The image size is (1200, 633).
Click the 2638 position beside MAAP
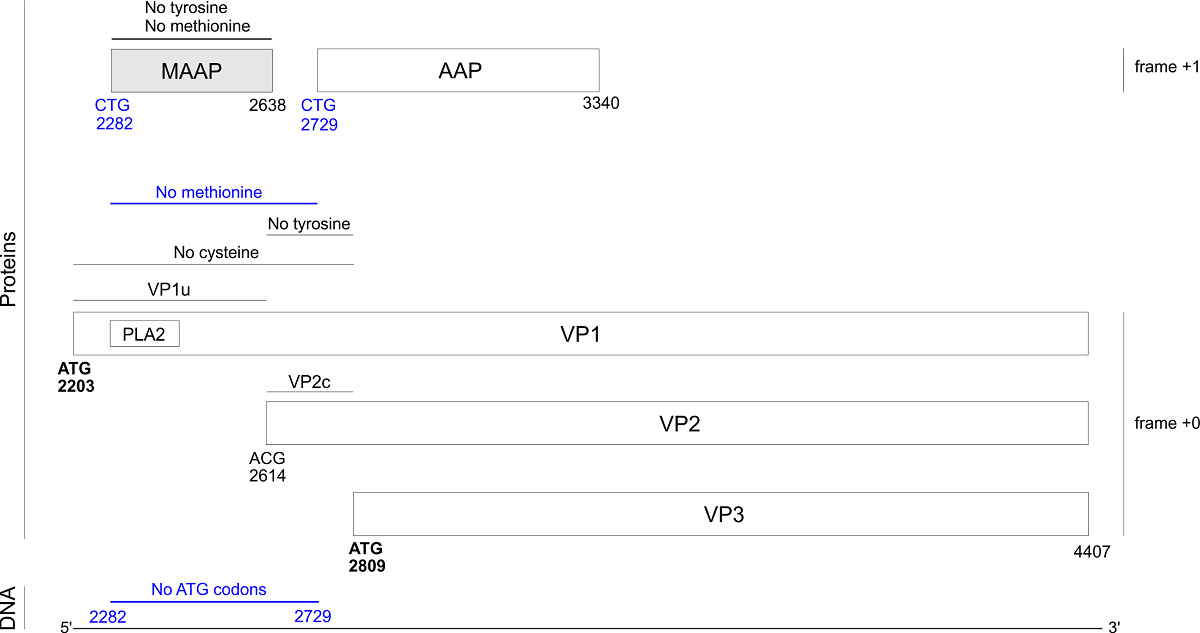tap(267, 105)
